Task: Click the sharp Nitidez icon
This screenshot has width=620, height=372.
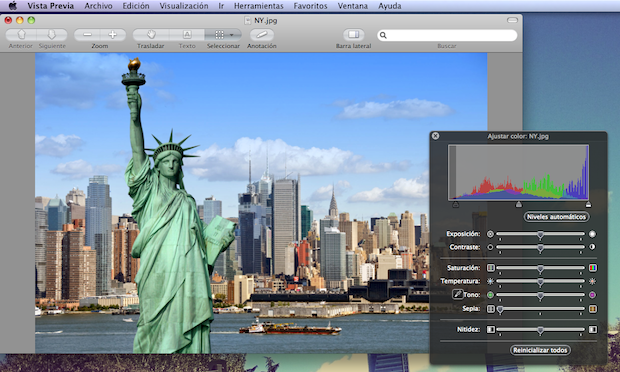Action: [592, 329]
